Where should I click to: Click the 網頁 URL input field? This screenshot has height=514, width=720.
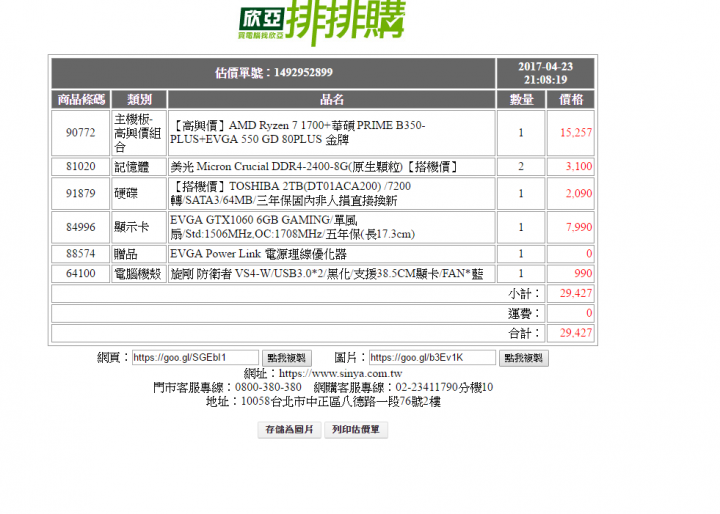tap(195, 357)
